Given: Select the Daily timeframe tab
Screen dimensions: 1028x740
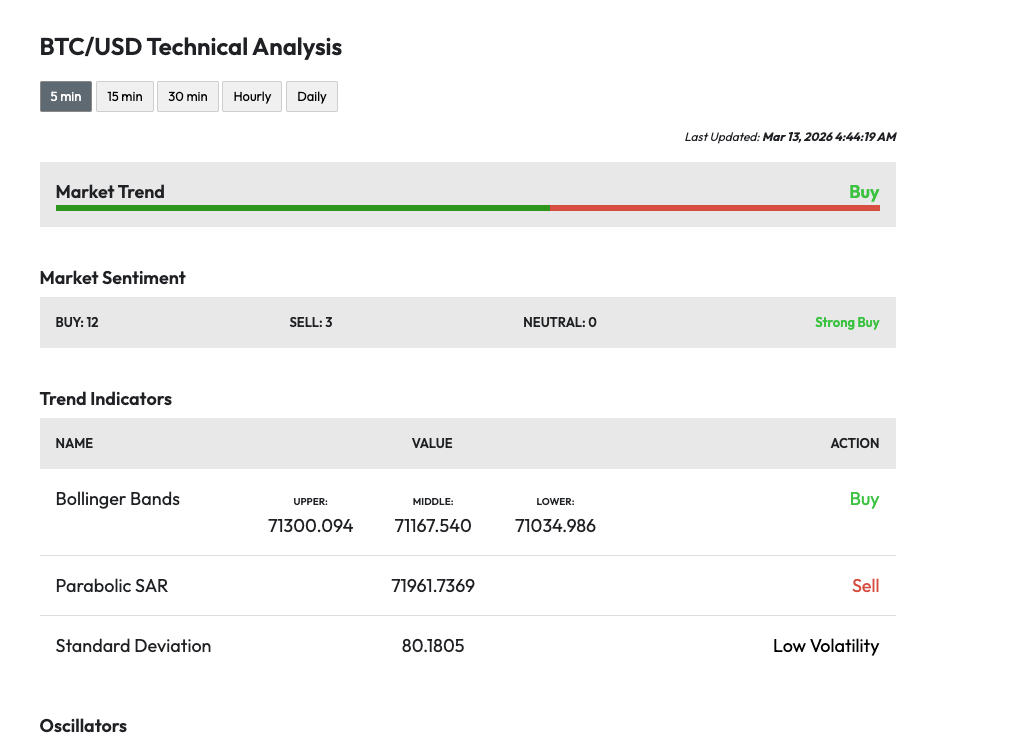Looking at the screenshot, I should point(312,97).
